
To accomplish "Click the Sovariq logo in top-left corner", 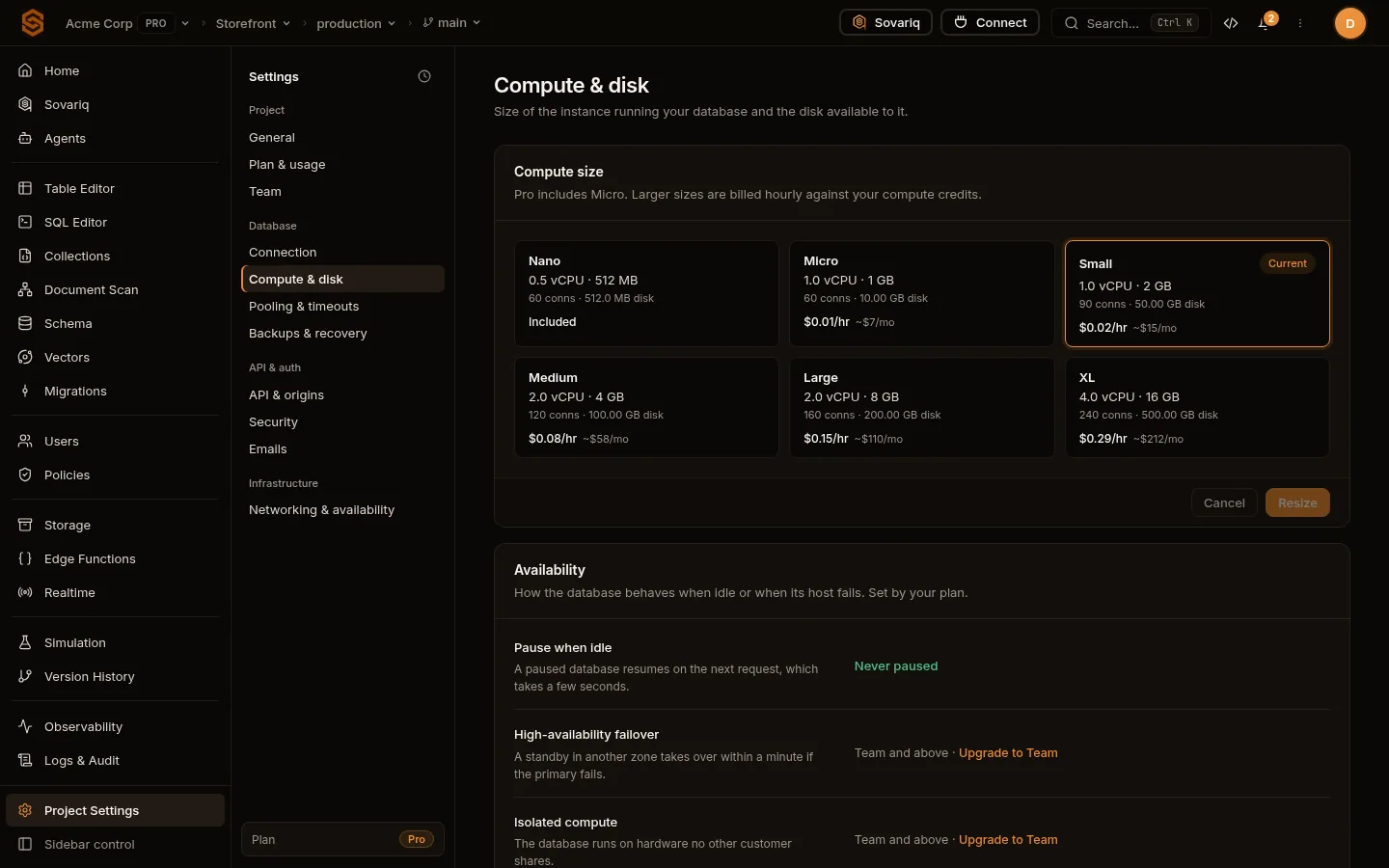I will pos(33,22).
